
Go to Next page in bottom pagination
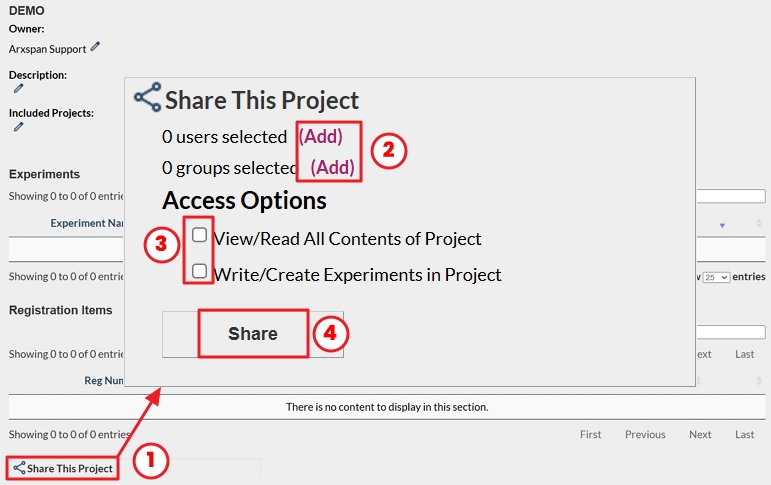tap(700, 434)
